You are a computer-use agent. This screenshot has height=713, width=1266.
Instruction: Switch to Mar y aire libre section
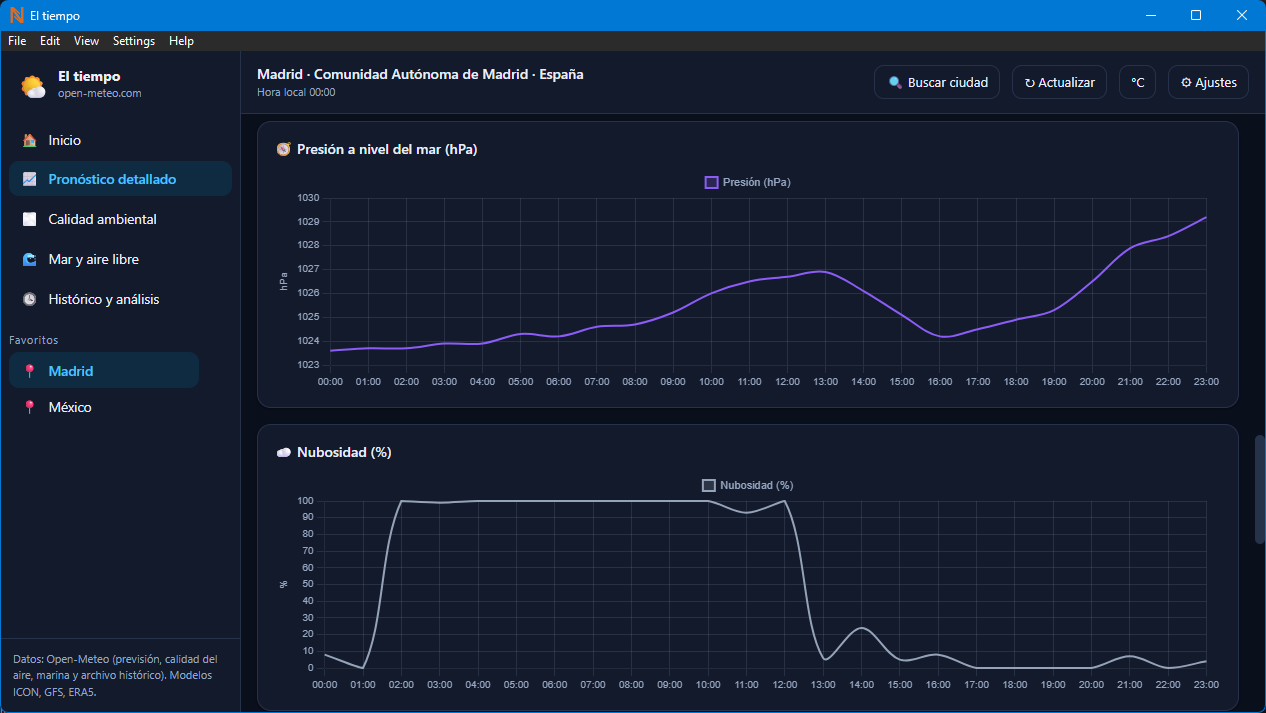click(x=120, y=259)
